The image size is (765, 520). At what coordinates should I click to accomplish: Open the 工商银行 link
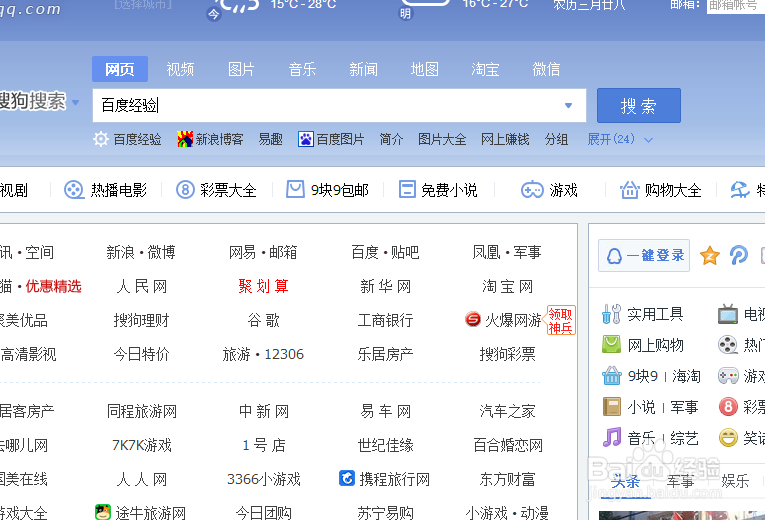point(385,320)
